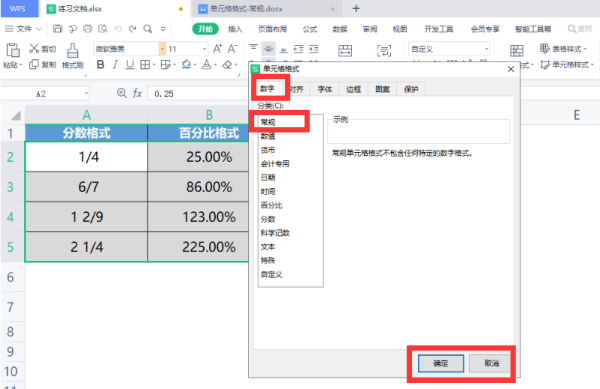Select 常规 in category list
This screenshot has width=600, height=389.
267,122
